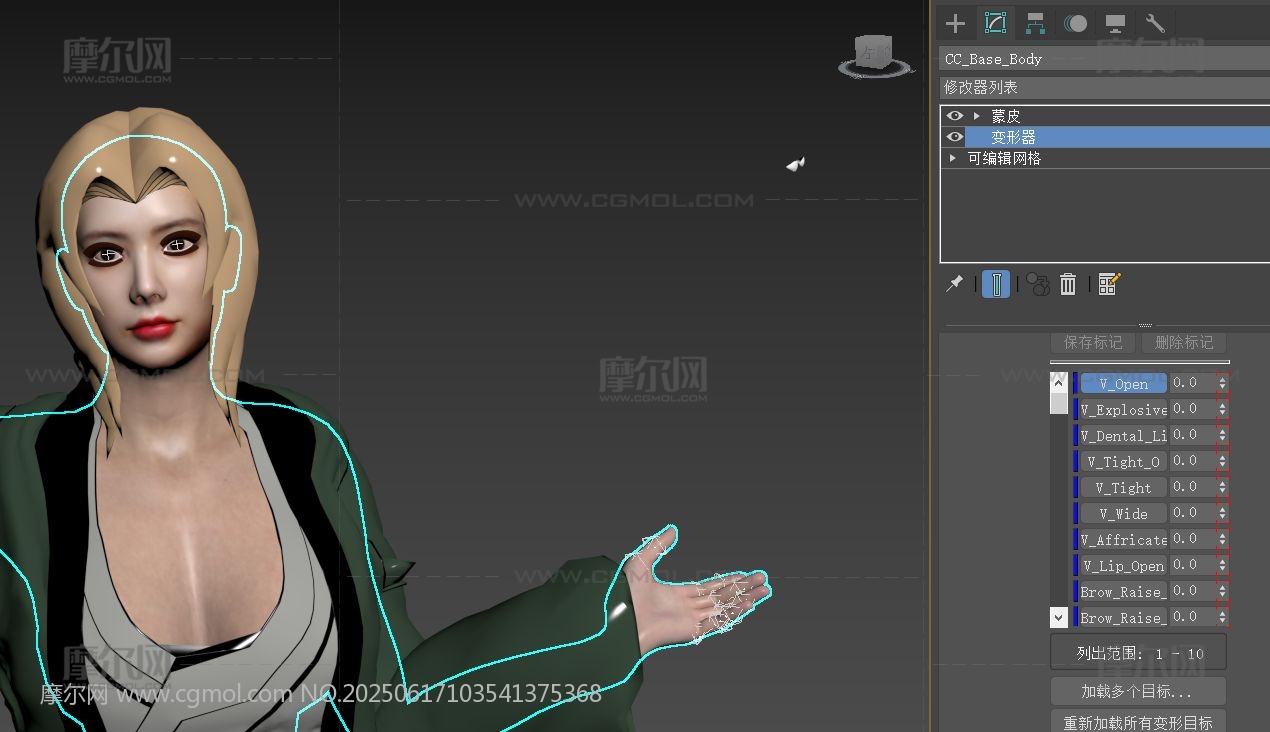Toggle eye visibility for 蒙皮 modifier
1270x732 pixels.
(954, 116)
